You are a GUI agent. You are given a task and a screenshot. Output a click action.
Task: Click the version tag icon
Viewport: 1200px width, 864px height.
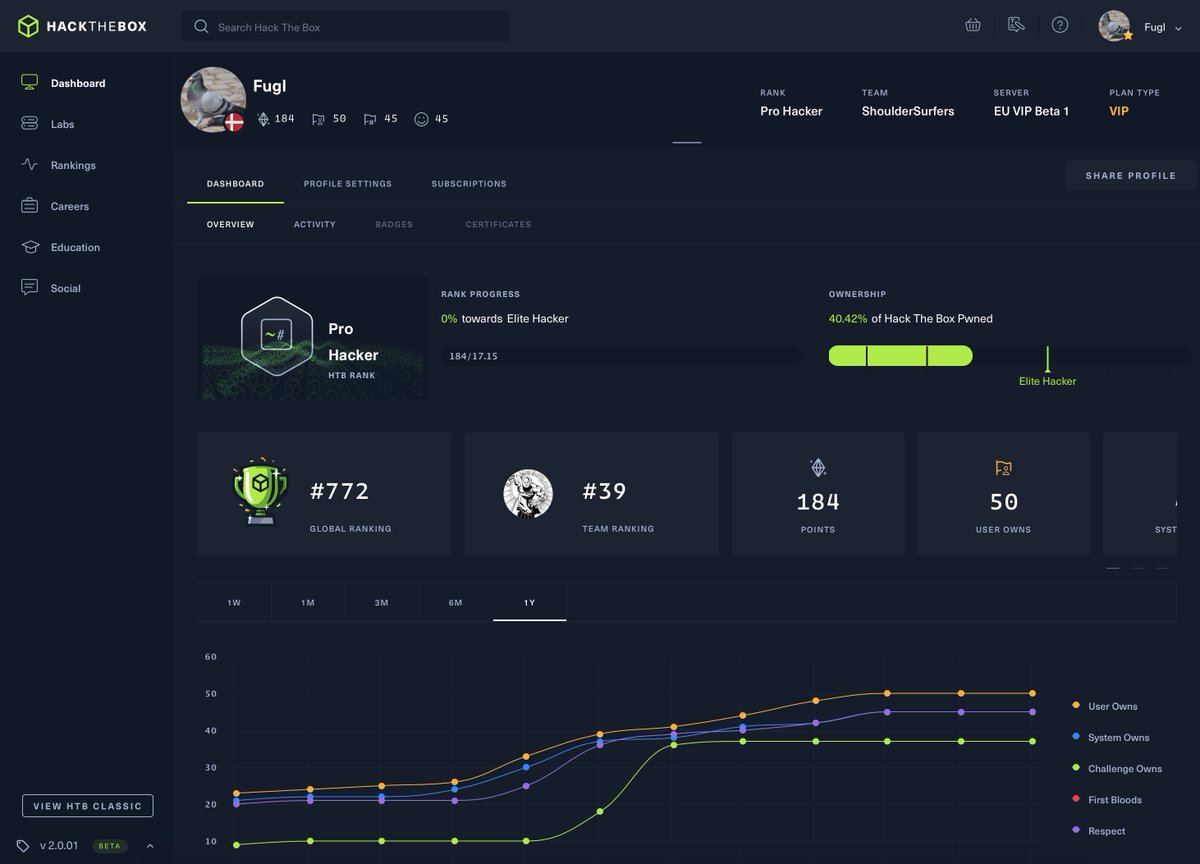pos(23,846)
